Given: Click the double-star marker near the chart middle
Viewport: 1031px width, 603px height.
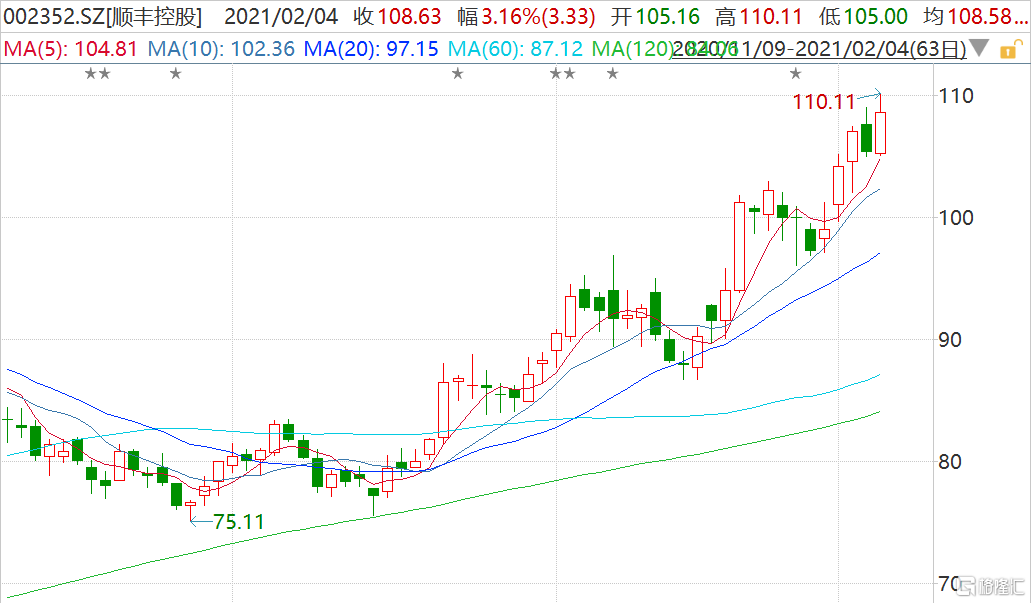Looking at the screenshot, I should point(563,73).
